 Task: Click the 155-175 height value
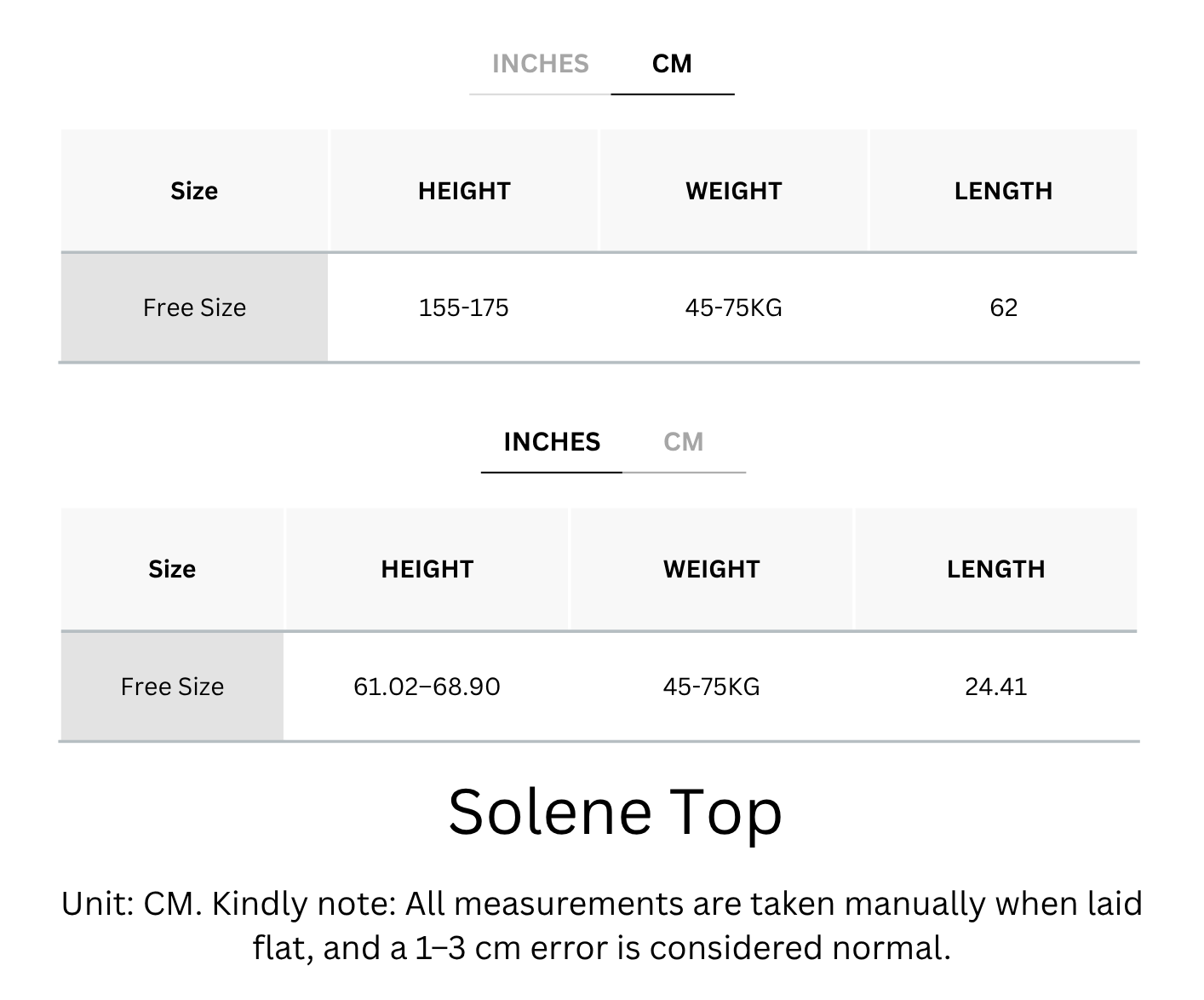(x=464, y=307)
